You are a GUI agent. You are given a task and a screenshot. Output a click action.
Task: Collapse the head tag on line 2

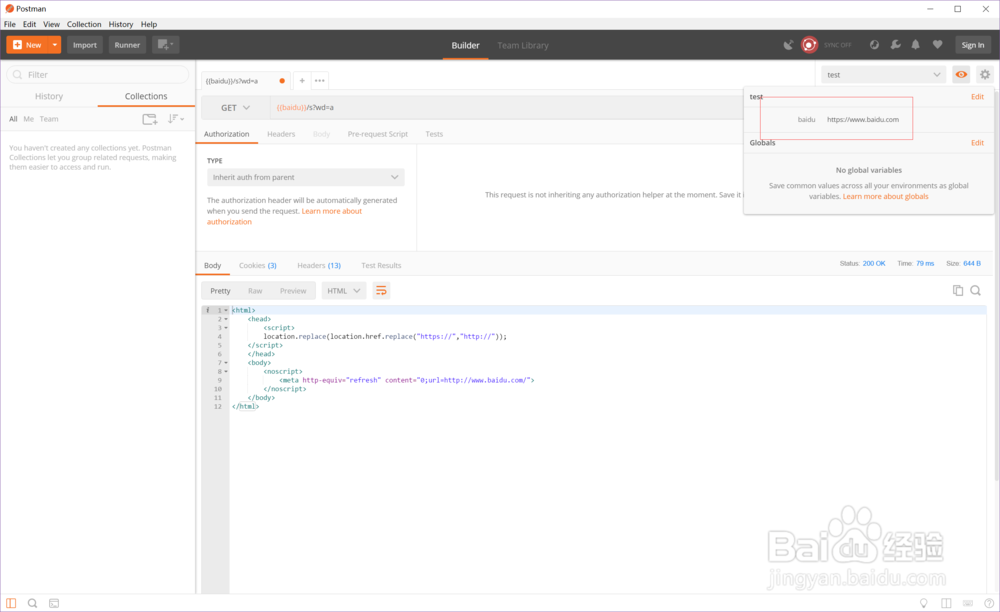point(226,319)
